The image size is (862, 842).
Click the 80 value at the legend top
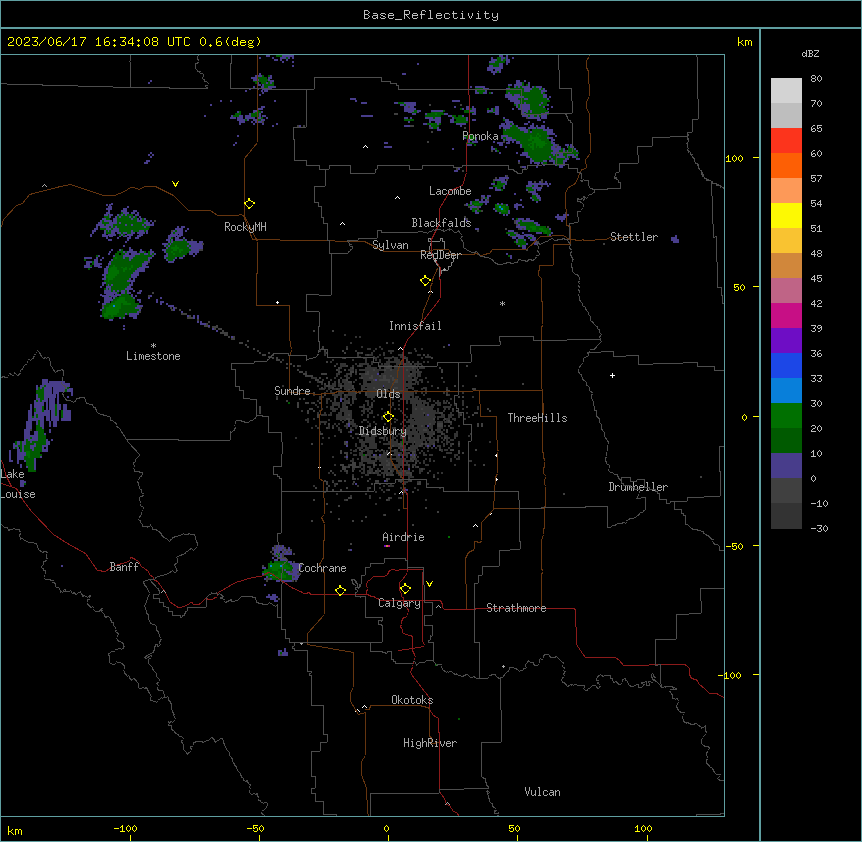(816, 79)
